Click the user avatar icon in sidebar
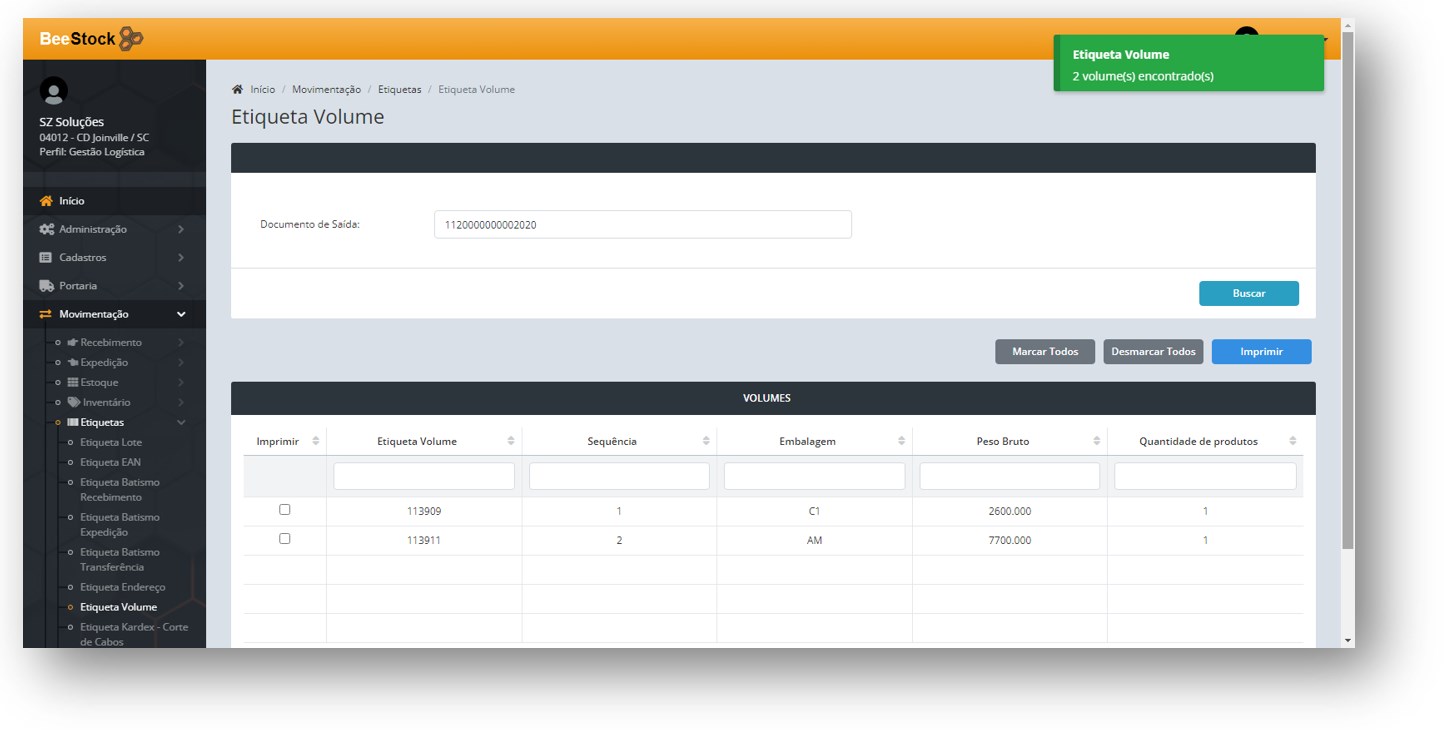Image resolution: width=1448 pixels, height=730 pixels. coord(53,91)
